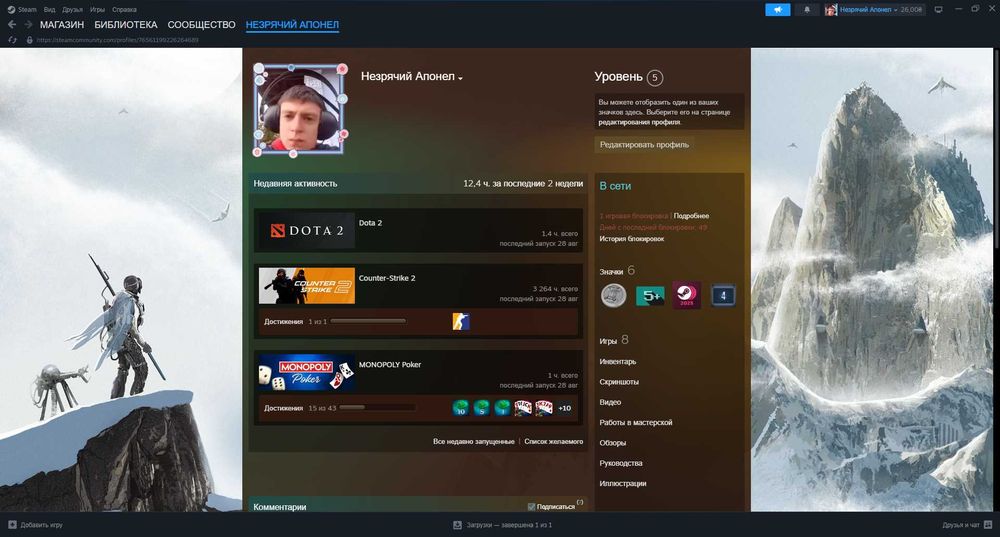Click the forward navigation arrow
This screenshot has width=1000, height=537.
(28, 24)
